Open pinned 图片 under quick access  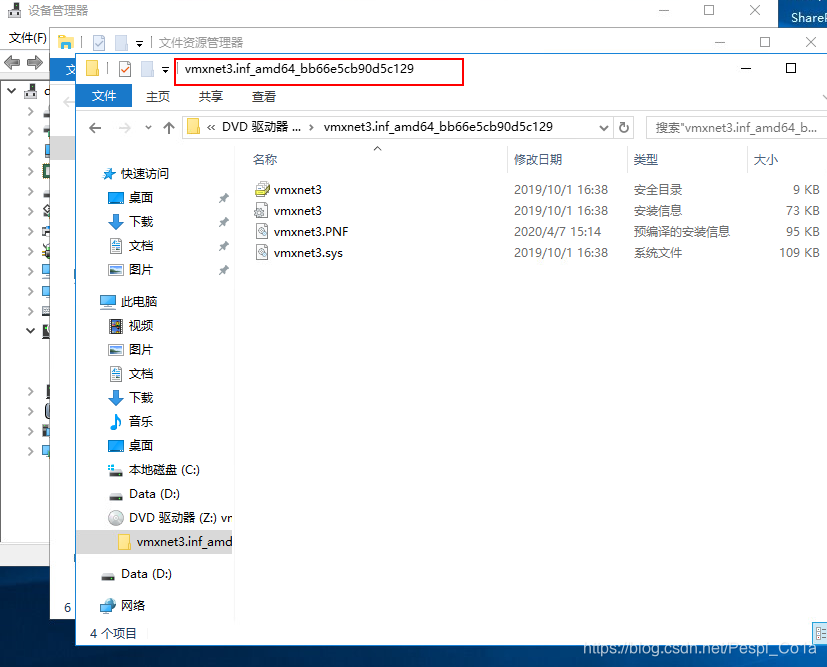(x=141, y=269)
